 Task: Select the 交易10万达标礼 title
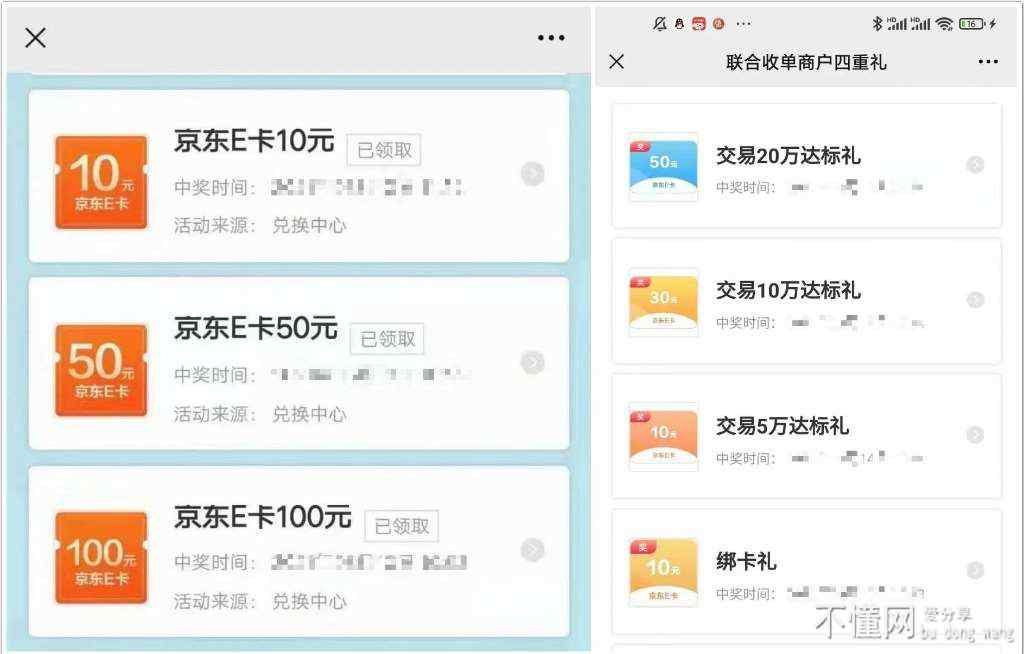point(788,290)
